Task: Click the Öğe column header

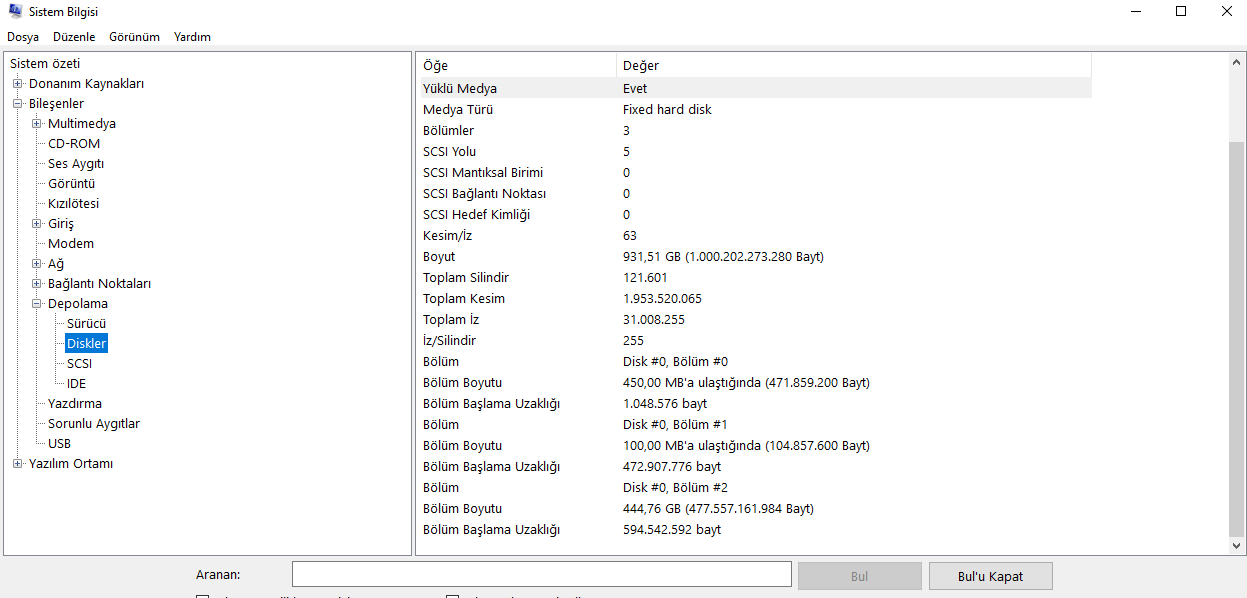Action: (516, 66)
